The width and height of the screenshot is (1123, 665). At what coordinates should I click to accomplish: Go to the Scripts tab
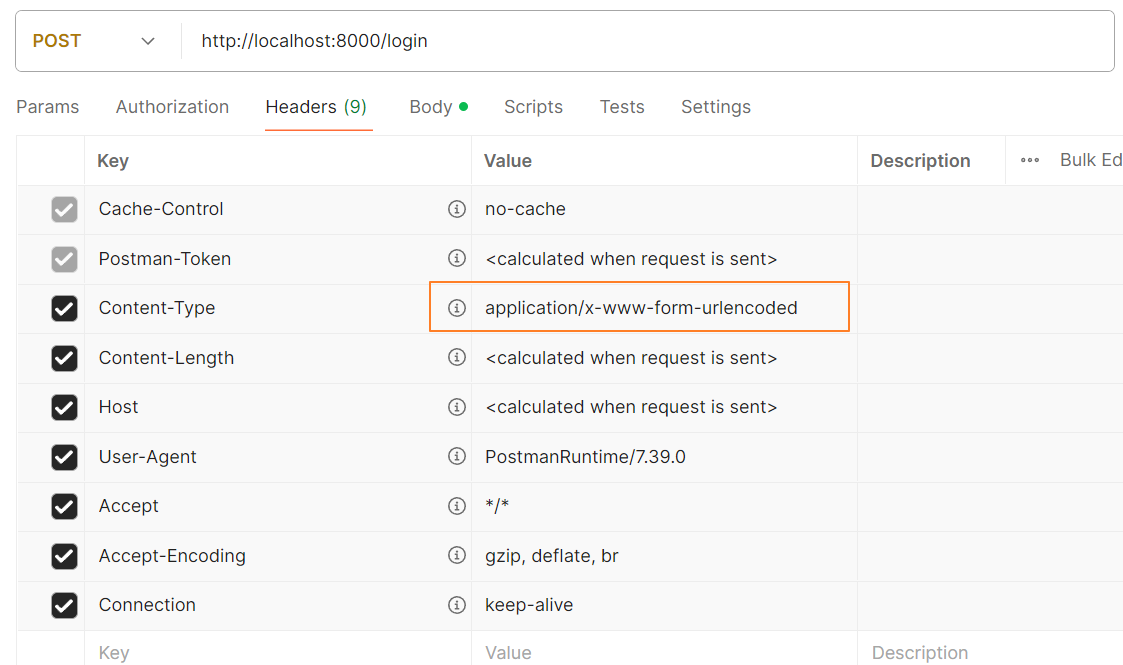pyautogui.click(x=533, y=107)
